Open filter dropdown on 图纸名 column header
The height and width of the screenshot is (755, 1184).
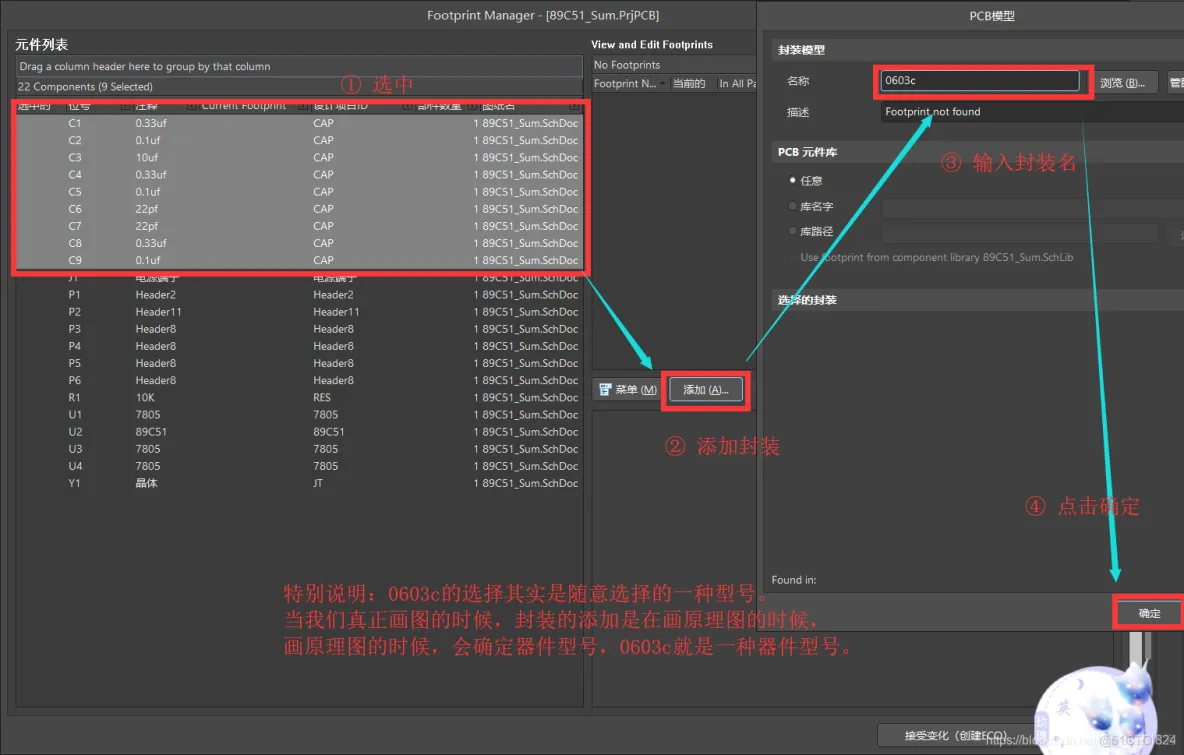[x=575, y=106]
